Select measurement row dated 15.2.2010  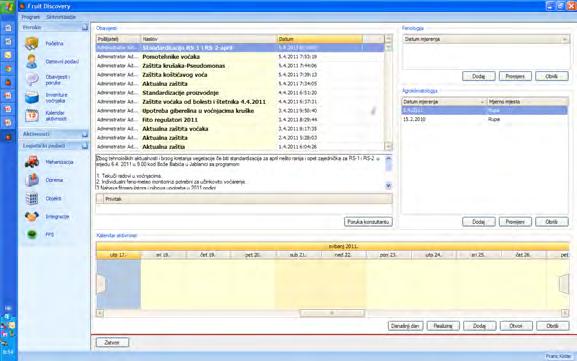pos(485,120)
